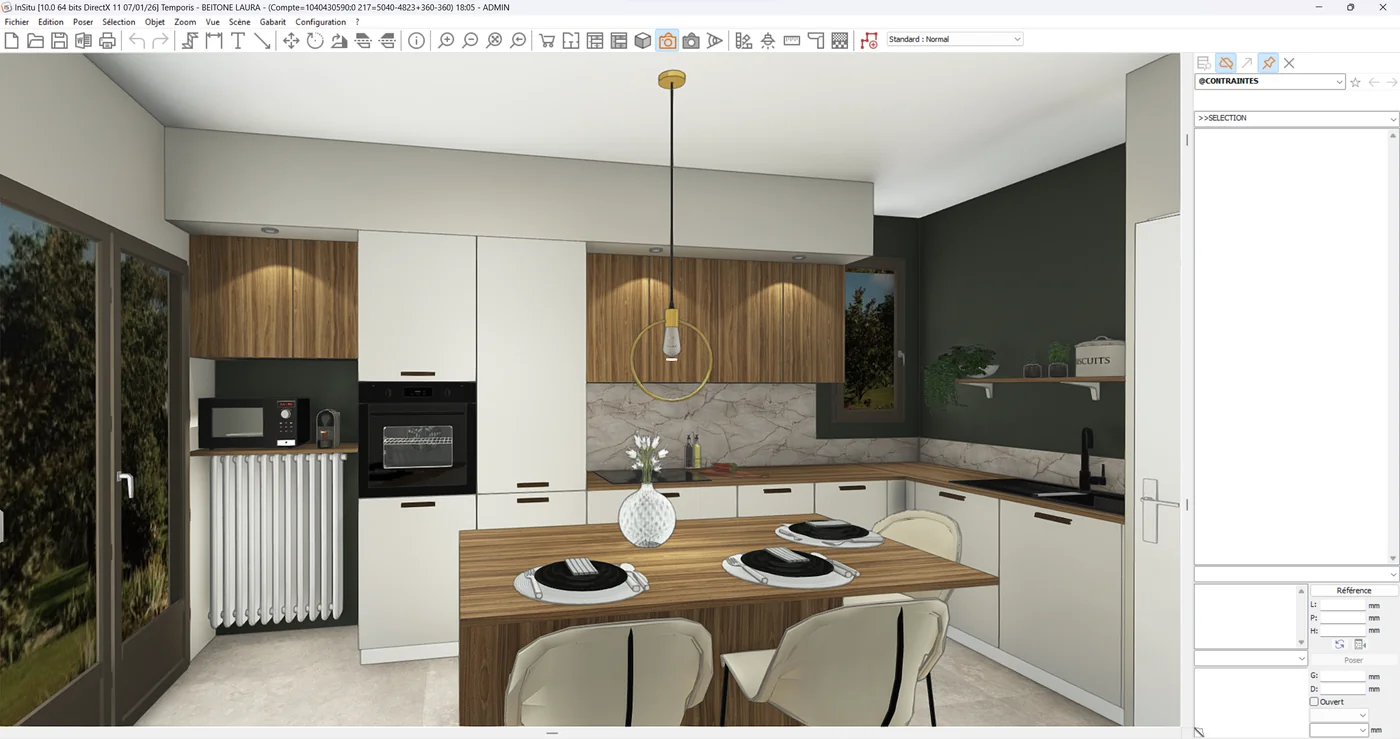Switch to the floor plan view icon

click(571, 40)
